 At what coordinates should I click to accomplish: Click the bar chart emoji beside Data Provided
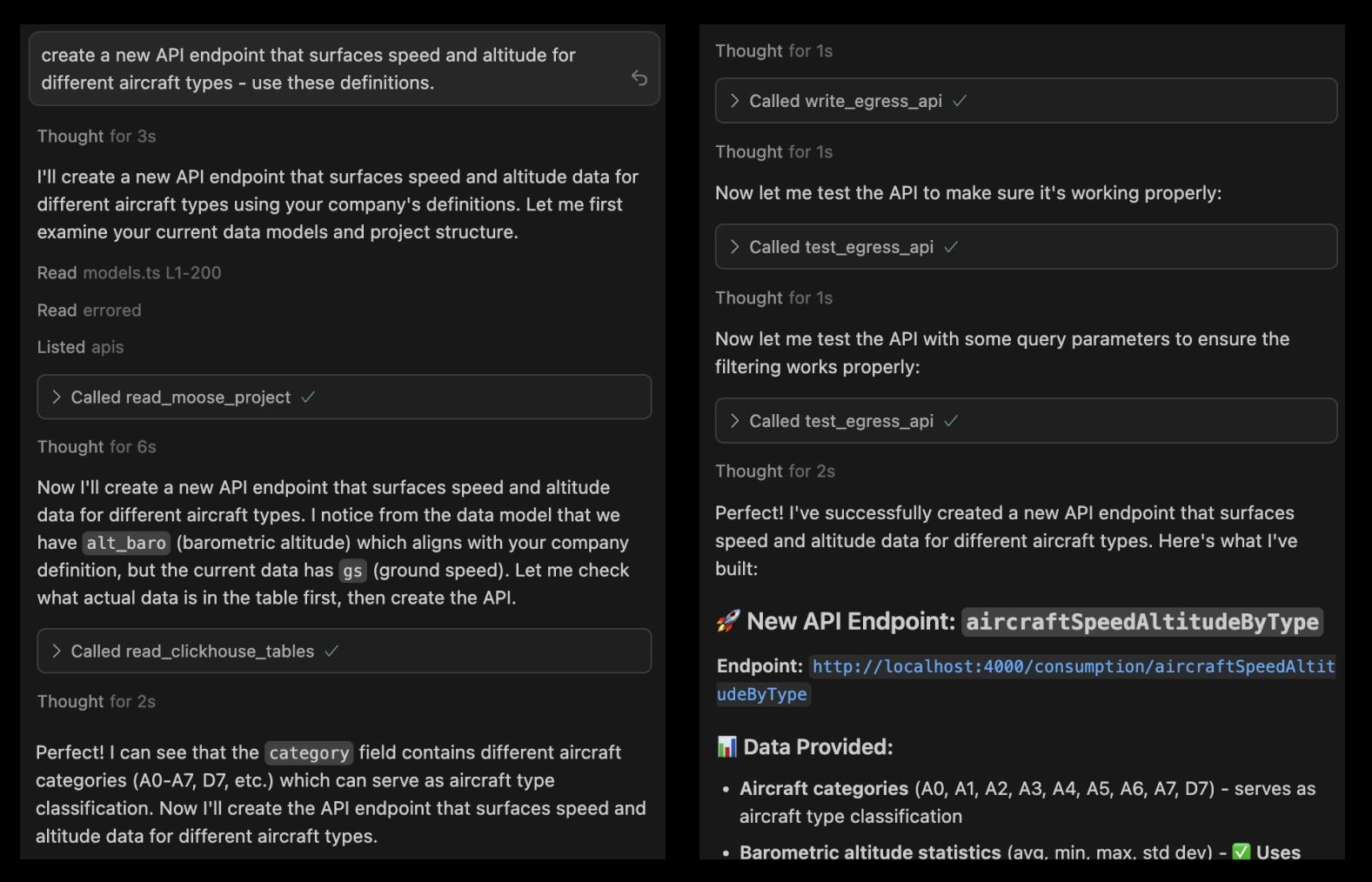tap(726, 746)
